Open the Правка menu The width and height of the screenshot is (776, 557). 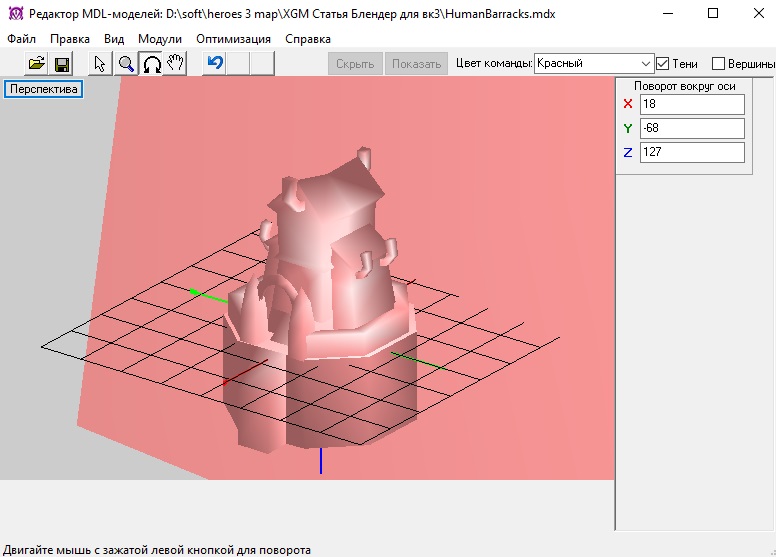point(70,39)
